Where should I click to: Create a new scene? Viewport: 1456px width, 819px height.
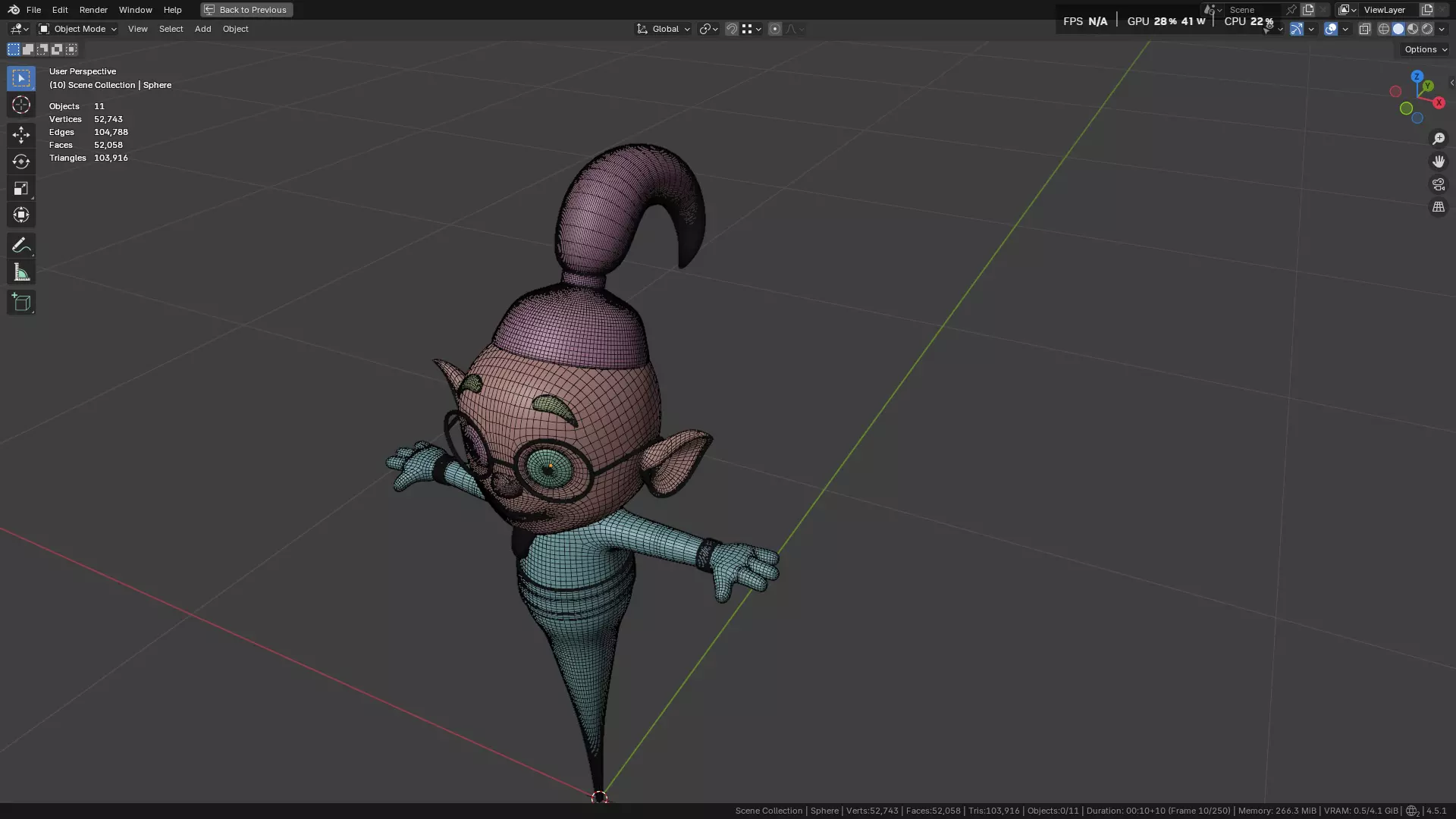pos(1308,10)
